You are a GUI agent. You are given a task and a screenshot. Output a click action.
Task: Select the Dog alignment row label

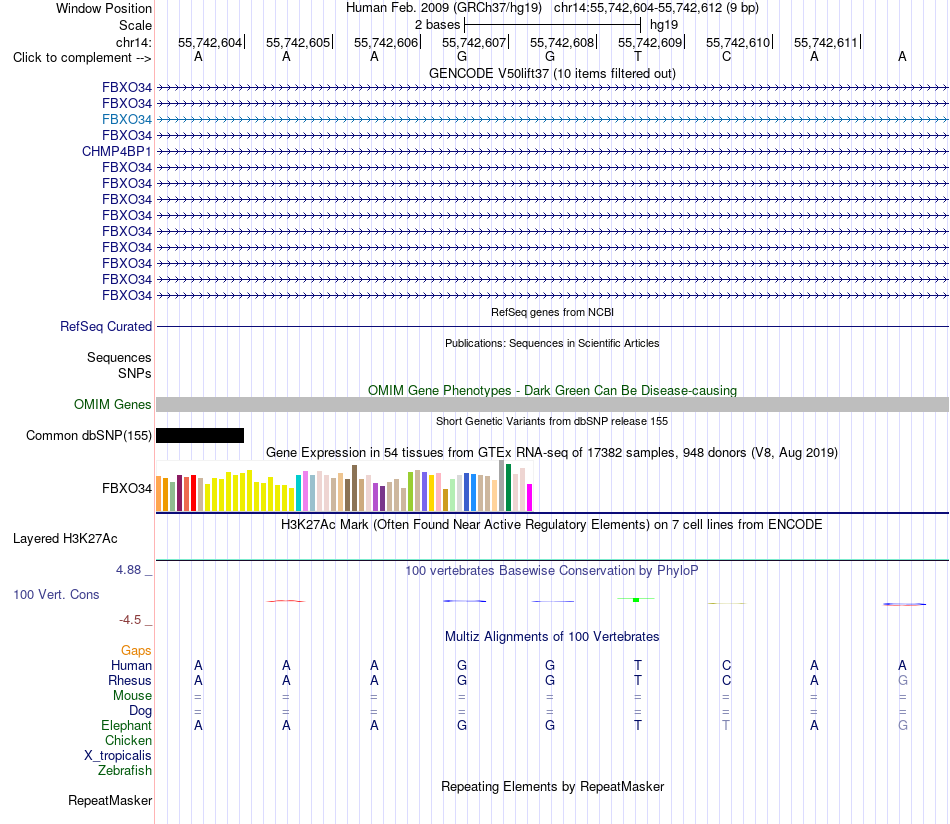pyautogui.click(x=140, y=711)
